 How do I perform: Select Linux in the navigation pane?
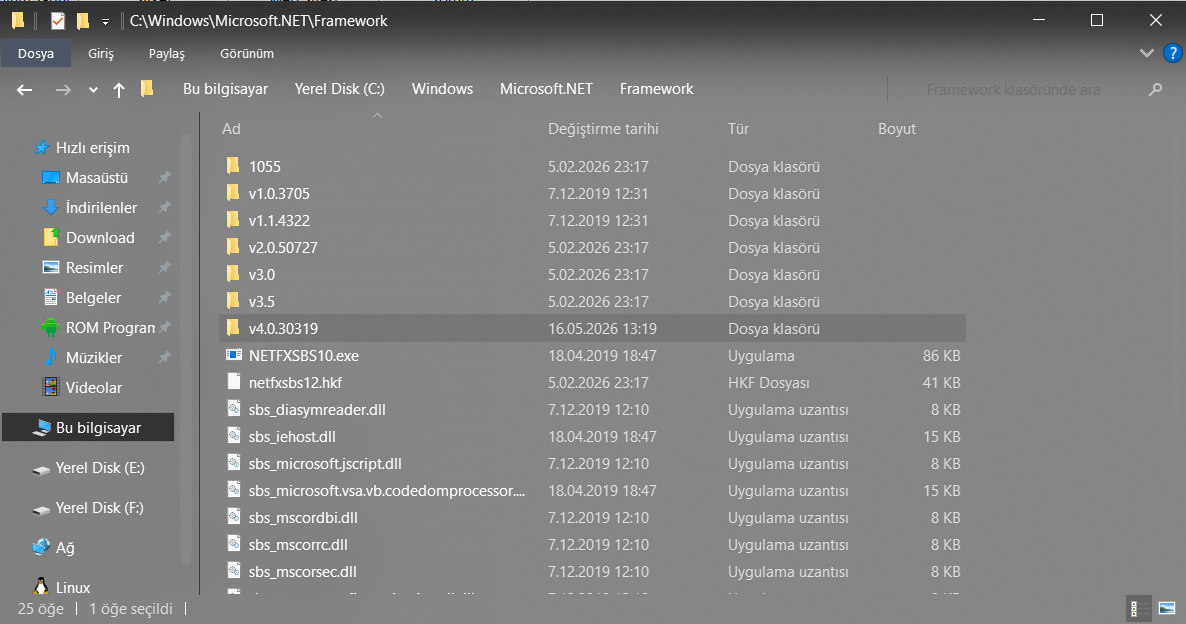click(x=73, y=588)
